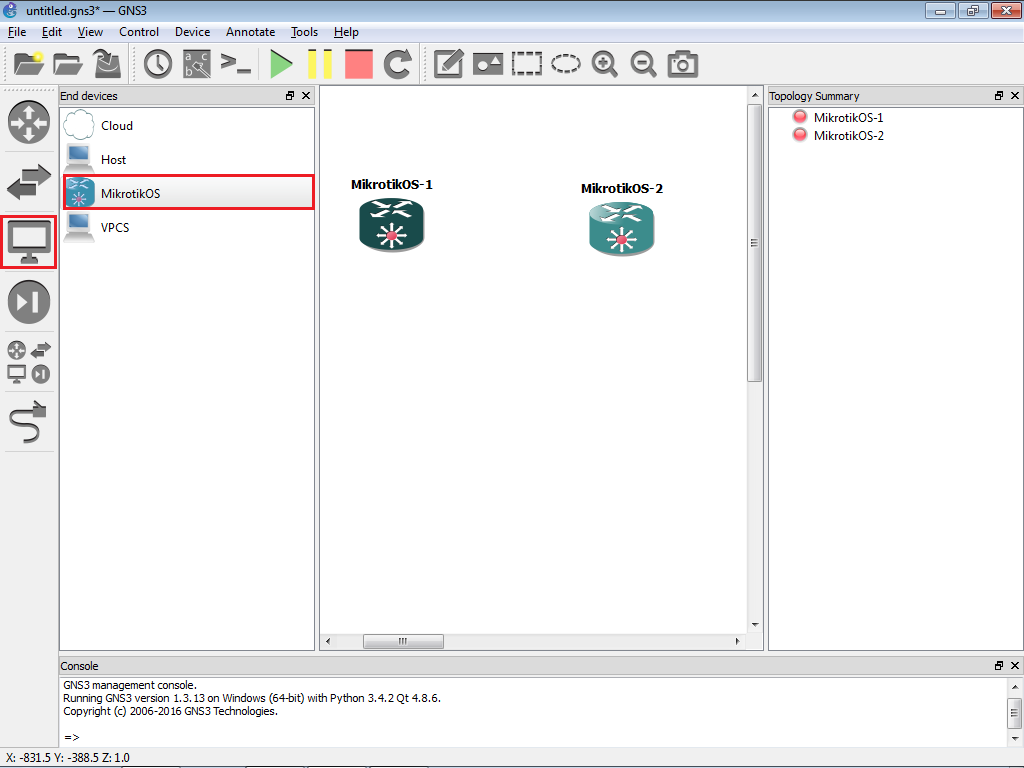Image resolution: width=1024 pixels, height=768 pixels.
Task: Suspend all devices with yellow pause button
Action: tap(320, 64)
